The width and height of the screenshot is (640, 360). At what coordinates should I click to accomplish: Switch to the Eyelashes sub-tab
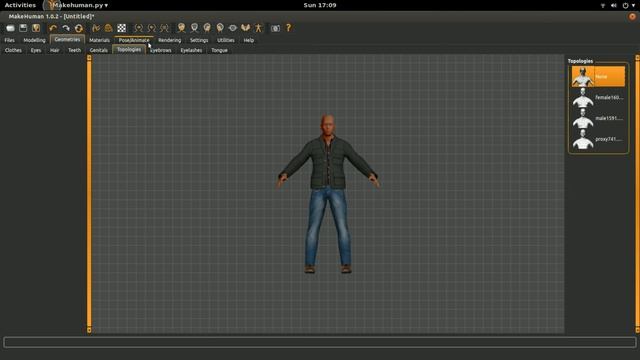[191, 50]
